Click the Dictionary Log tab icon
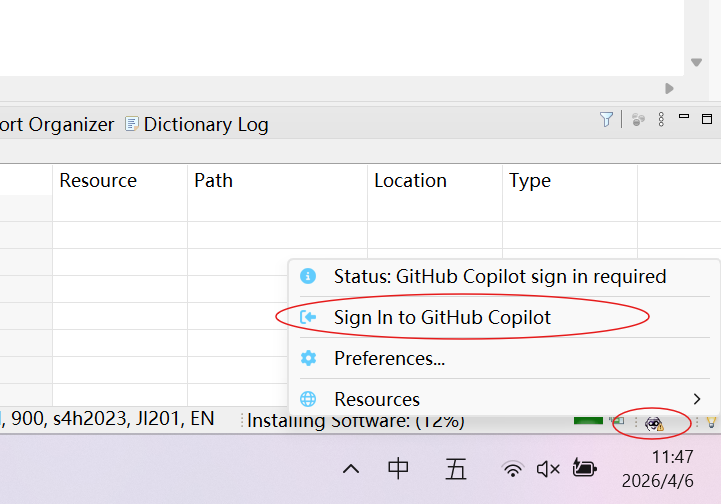Viewport: 721px width, 504px height. point(132,124)
